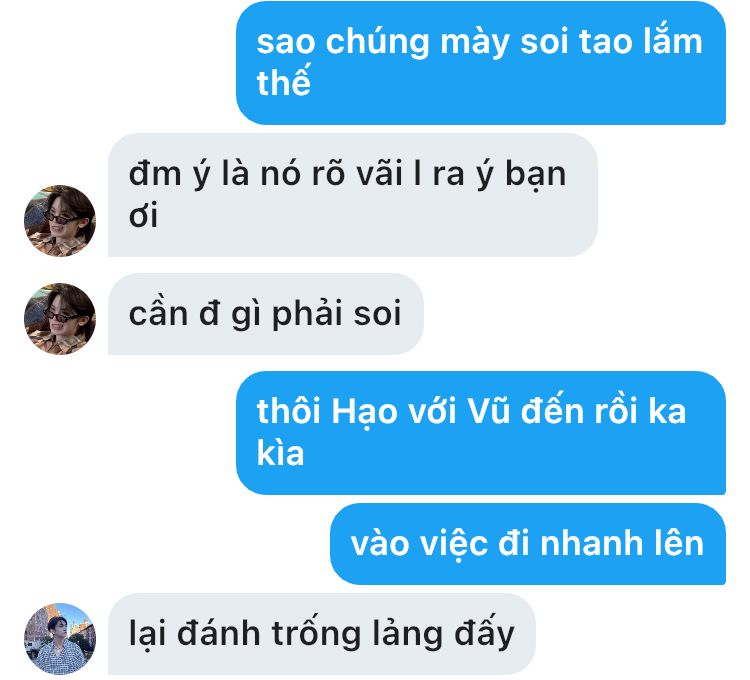
Task: Open sunglasses avatar beside "cần đ gì phải soi"
Action: (60, 318)
